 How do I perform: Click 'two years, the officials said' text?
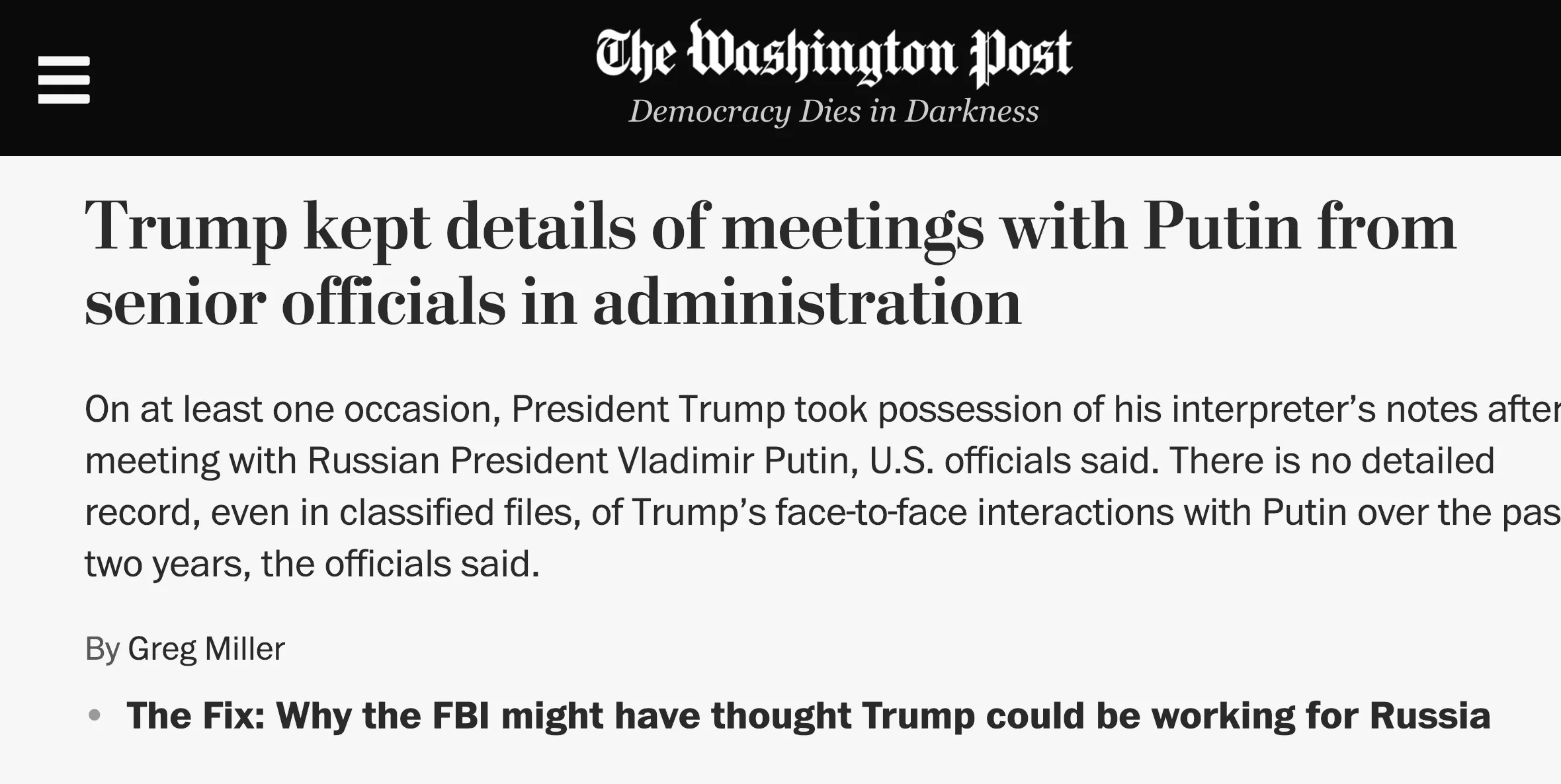(312, 565)
